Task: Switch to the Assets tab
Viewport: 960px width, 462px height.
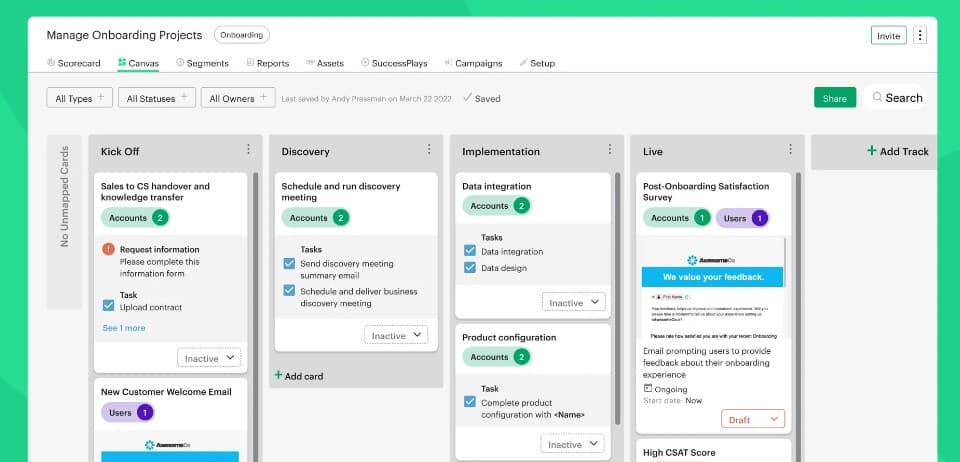Action: [x=325, y=63]
